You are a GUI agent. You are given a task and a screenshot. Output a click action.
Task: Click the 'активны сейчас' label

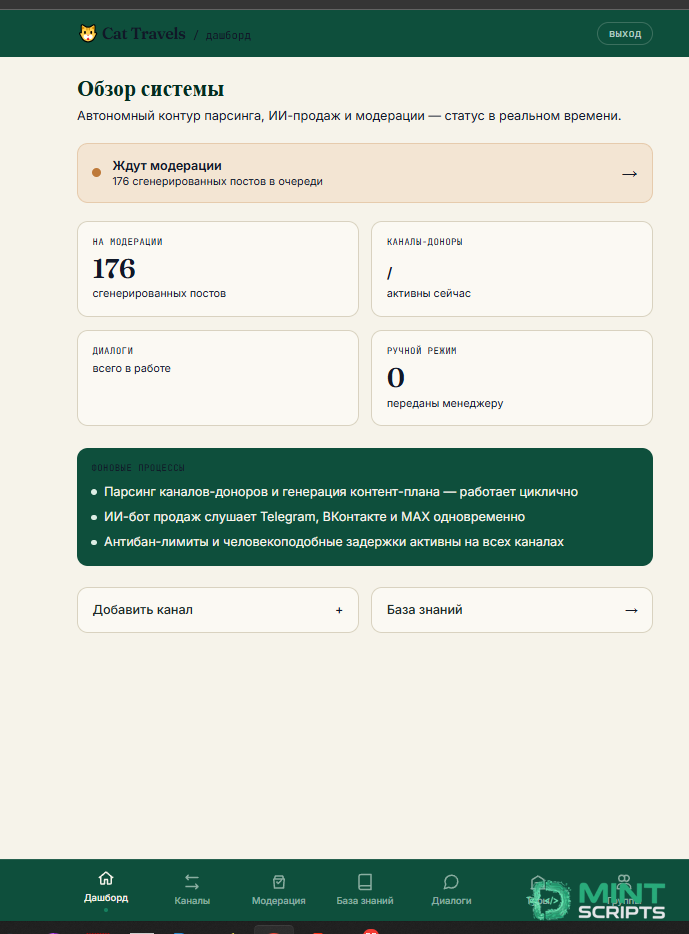tap(429, 293)
